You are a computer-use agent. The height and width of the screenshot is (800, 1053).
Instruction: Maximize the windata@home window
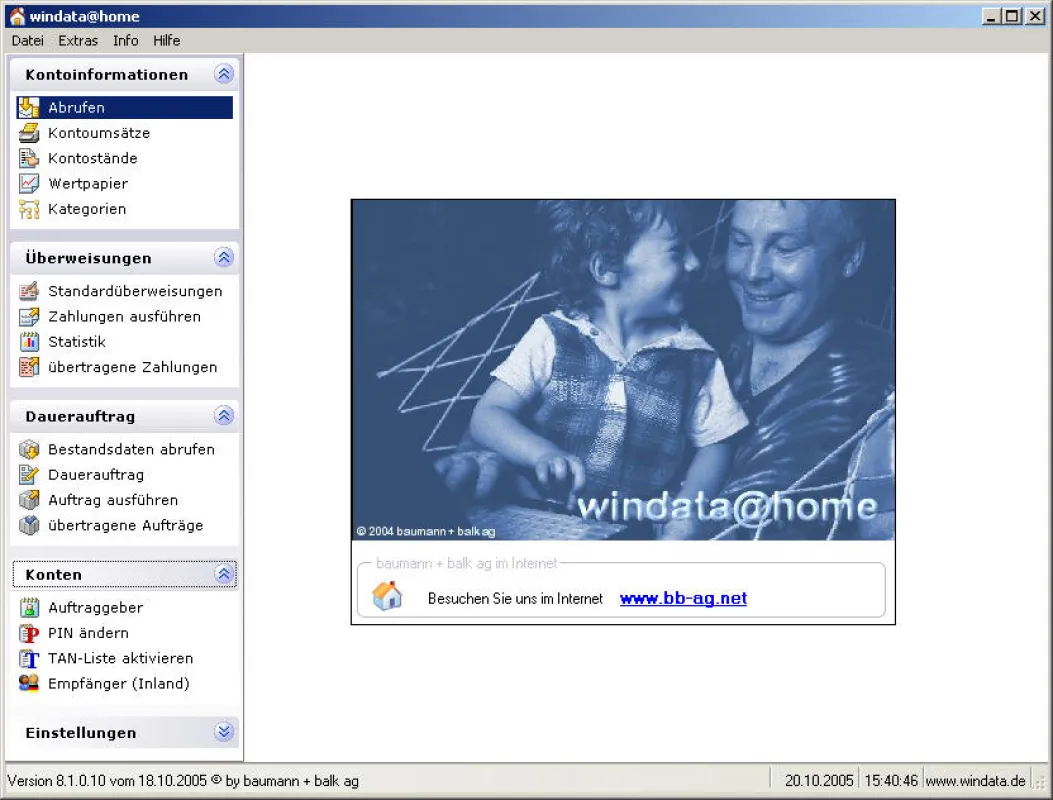(x=1013, y=16)
